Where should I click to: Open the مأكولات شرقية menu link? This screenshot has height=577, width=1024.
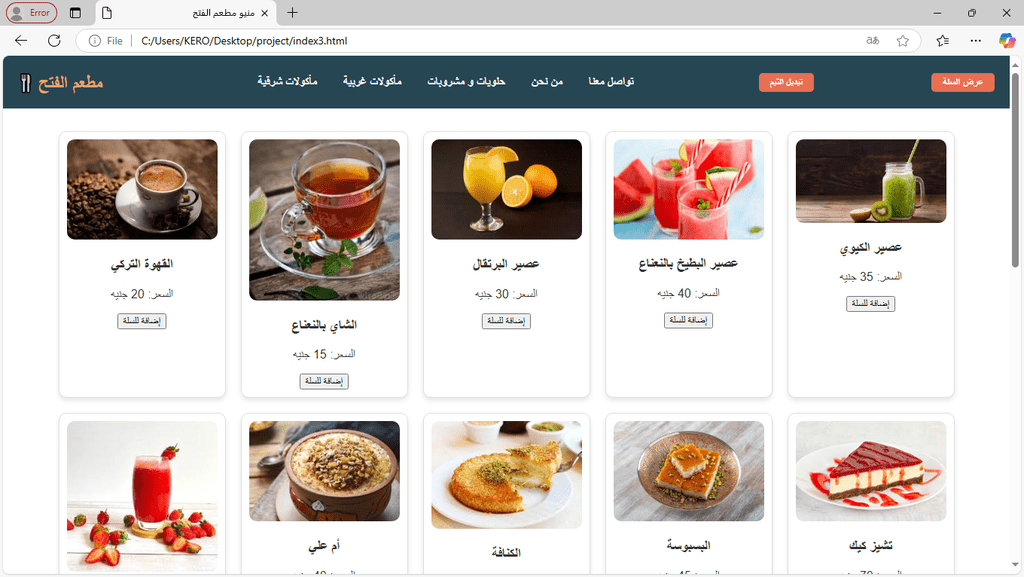coord(287,82)
